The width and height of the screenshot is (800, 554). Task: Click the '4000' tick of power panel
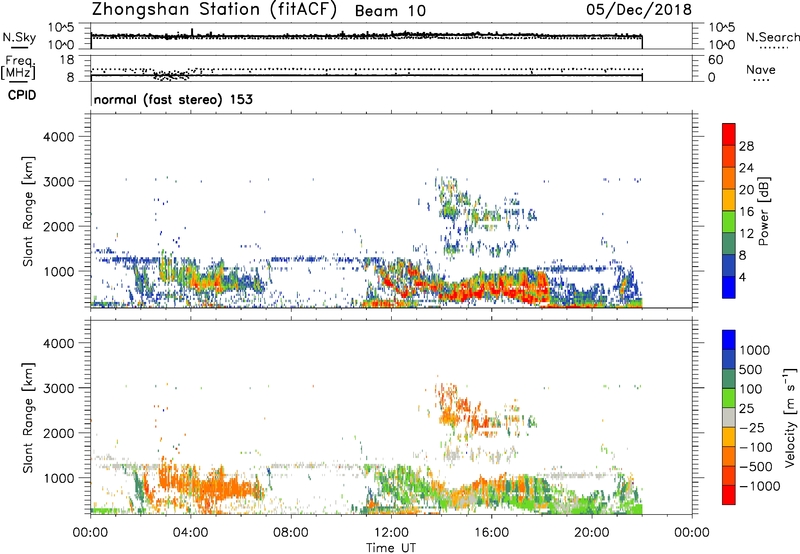tap(58, 137)
